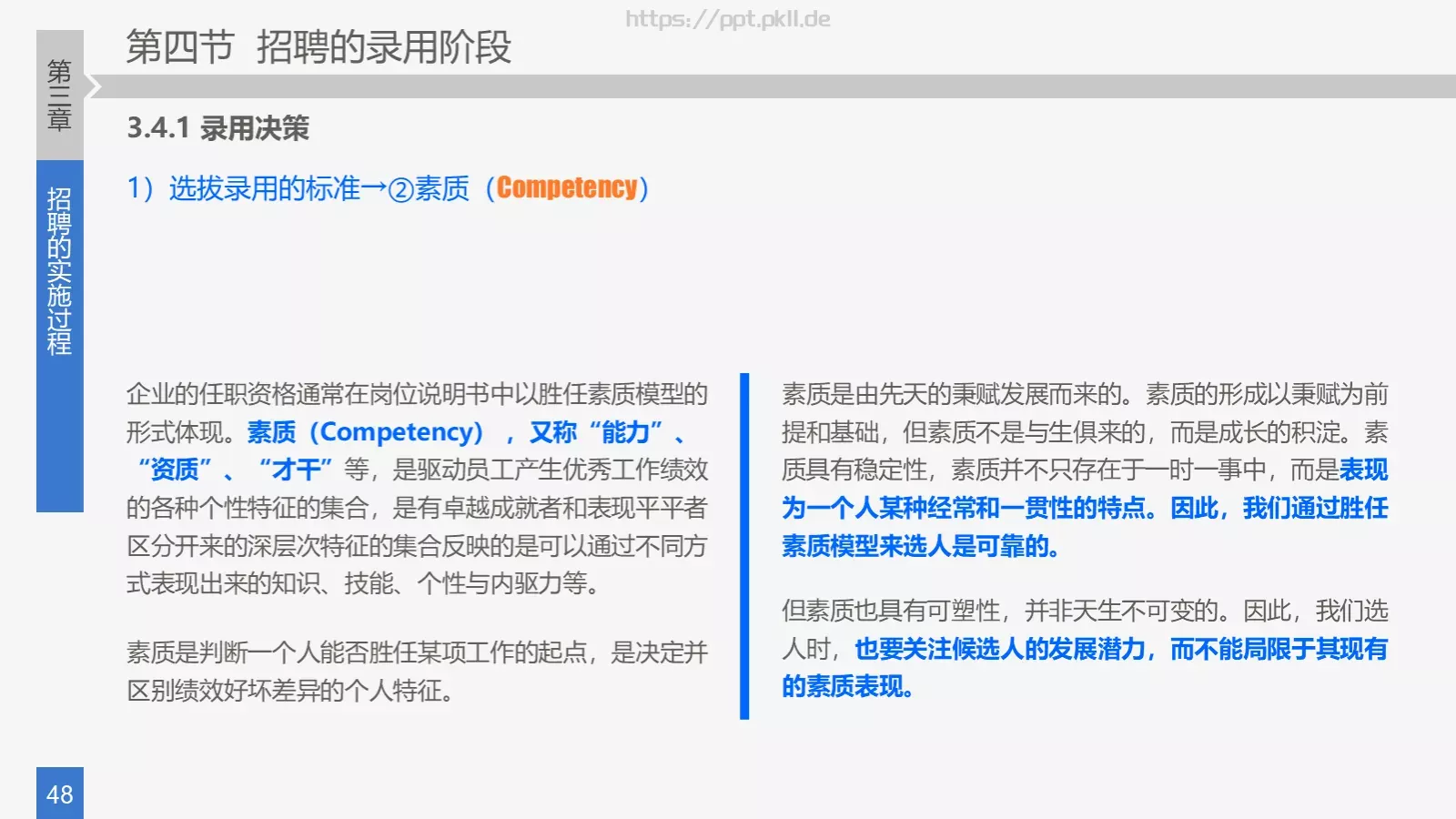The image size is (1456, 819).
Task: Click the blue sidebar label 招聘的实施过程
Action: click(x=59, y=271)
